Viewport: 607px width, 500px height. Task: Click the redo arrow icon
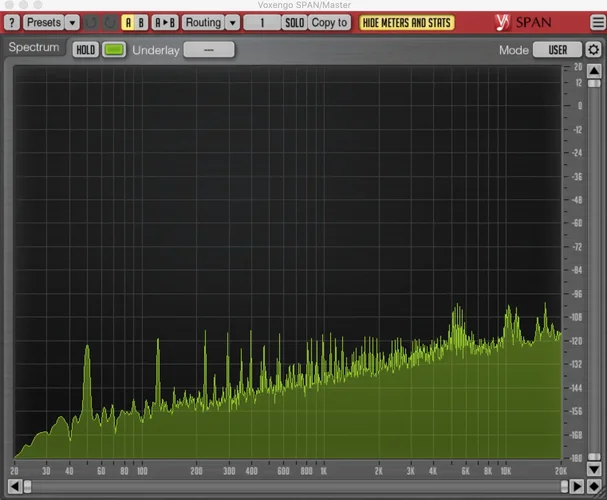click(x=109, y=22)
